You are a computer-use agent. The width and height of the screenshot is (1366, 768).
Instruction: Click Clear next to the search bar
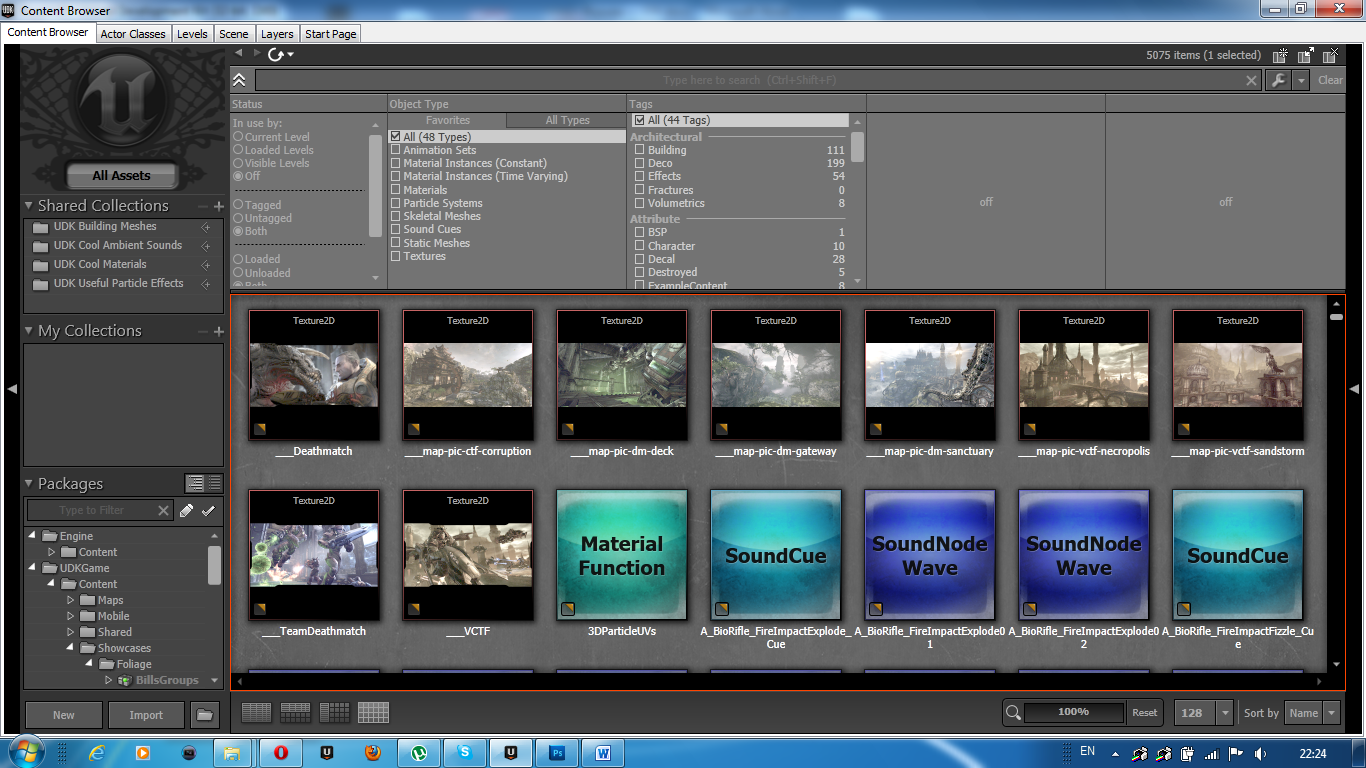coord(1330,81)
